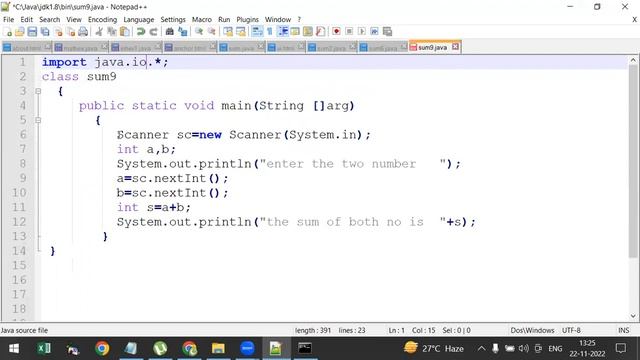Open the Language menu

point(139,19)
